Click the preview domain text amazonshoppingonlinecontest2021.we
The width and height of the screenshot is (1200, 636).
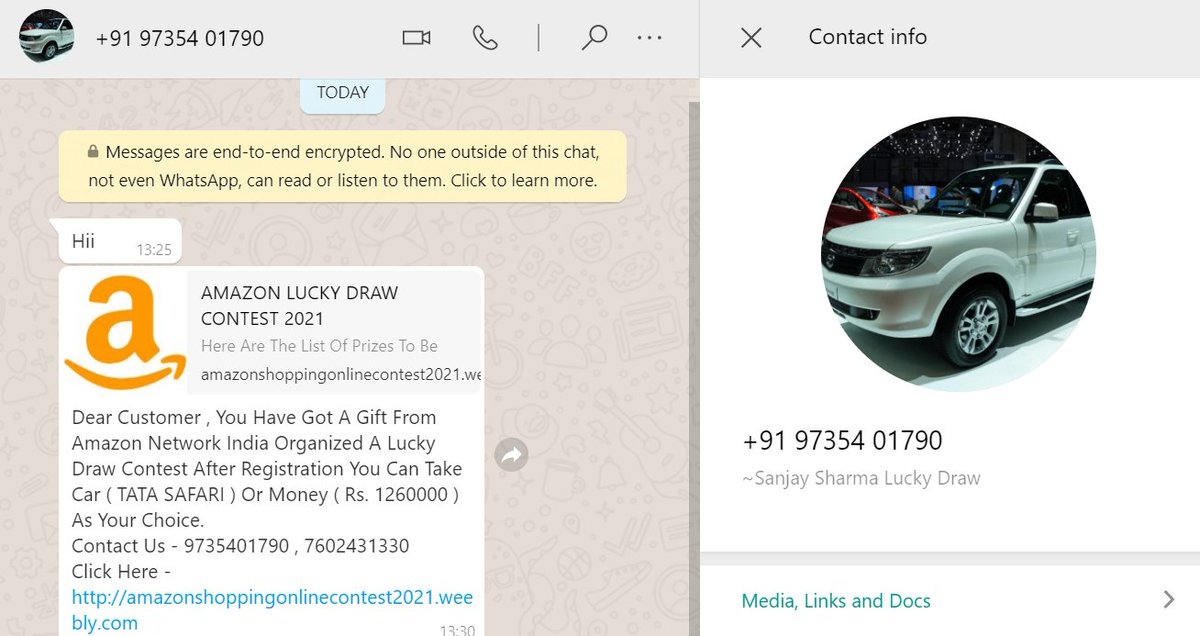point(341,375)
